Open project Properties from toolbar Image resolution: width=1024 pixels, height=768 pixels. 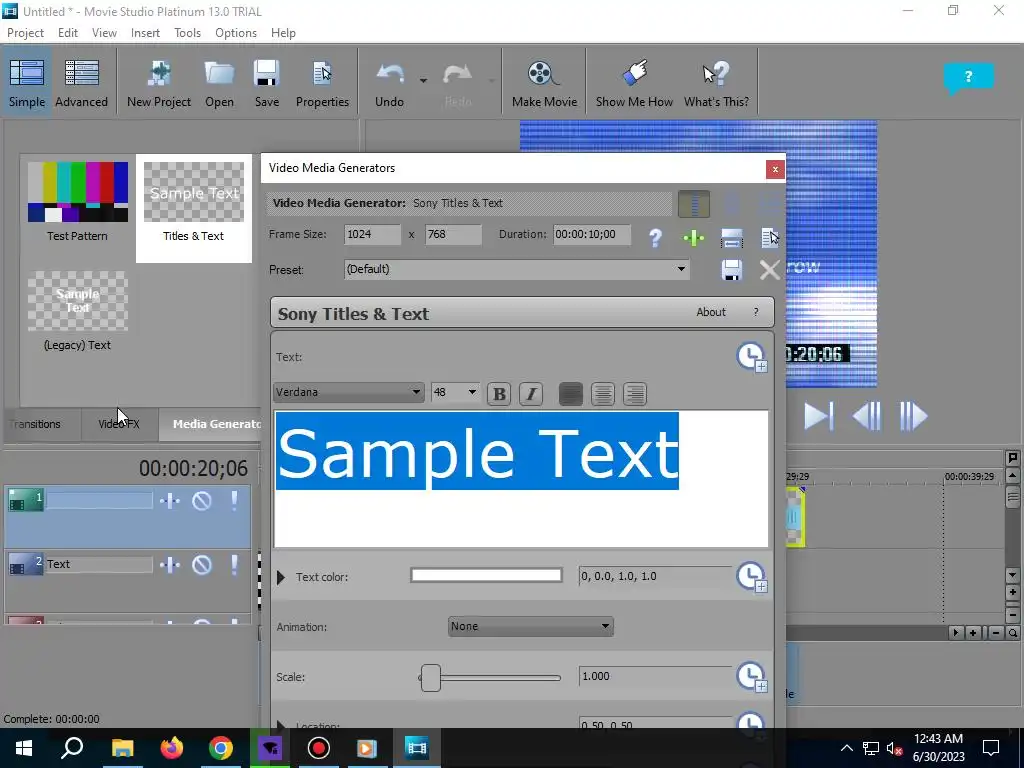pos(322,83)
